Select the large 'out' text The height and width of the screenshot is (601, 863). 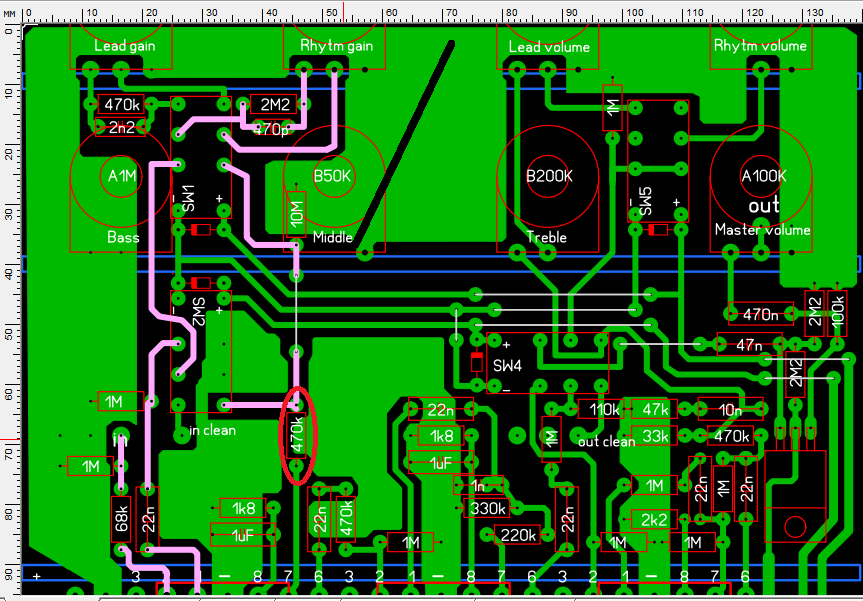click(763, 205)
